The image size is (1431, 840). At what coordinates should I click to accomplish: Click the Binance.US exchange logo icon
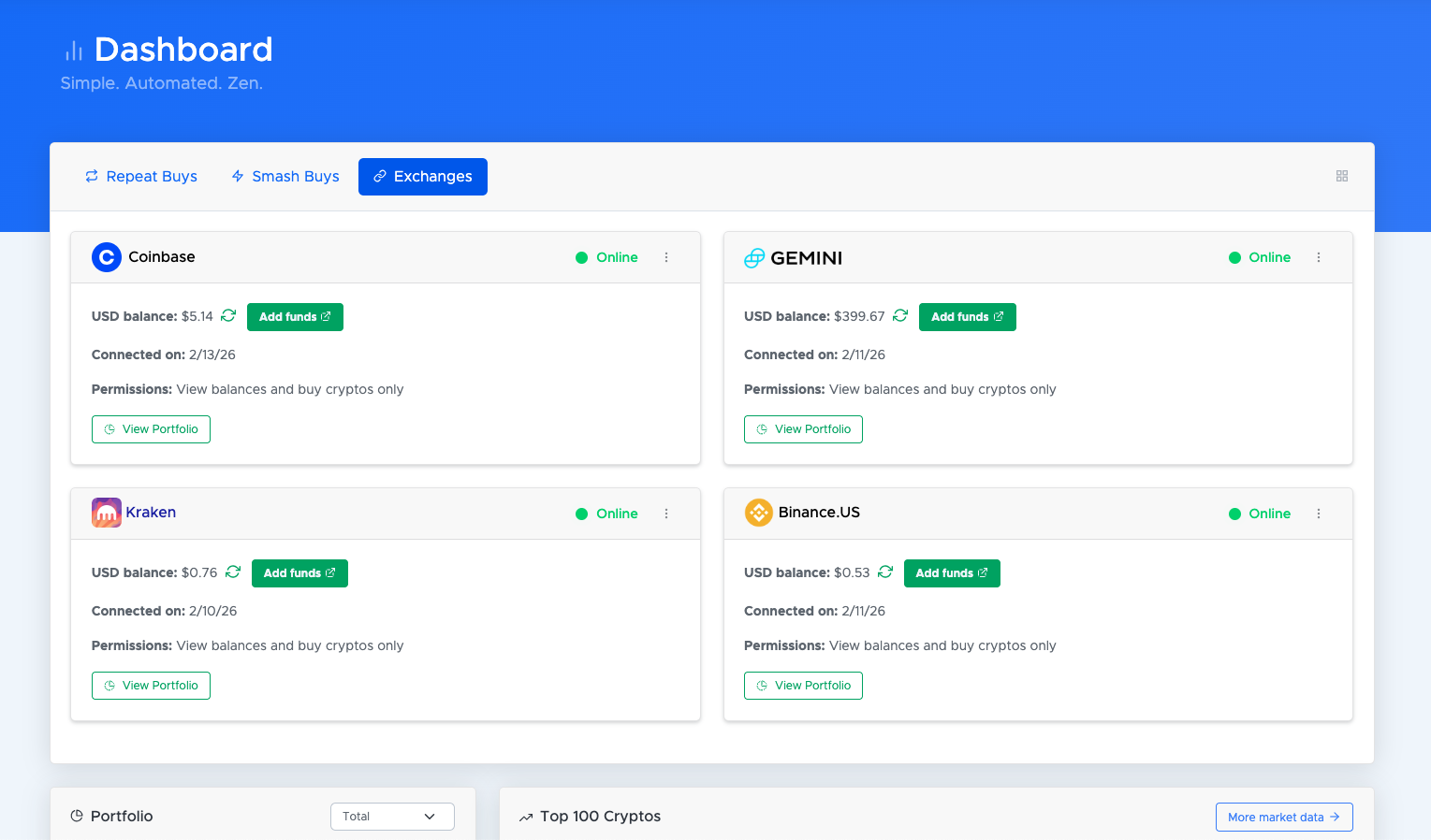click(x=758, y=513)
